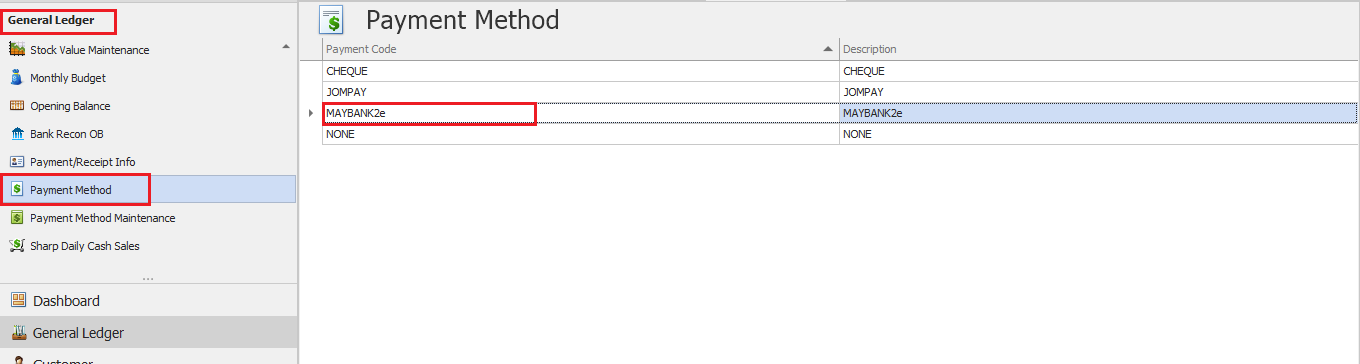Click the Opening Balance icon
Image resolution: width=1360 pixels, height=364 pixels.
(17, 106)
